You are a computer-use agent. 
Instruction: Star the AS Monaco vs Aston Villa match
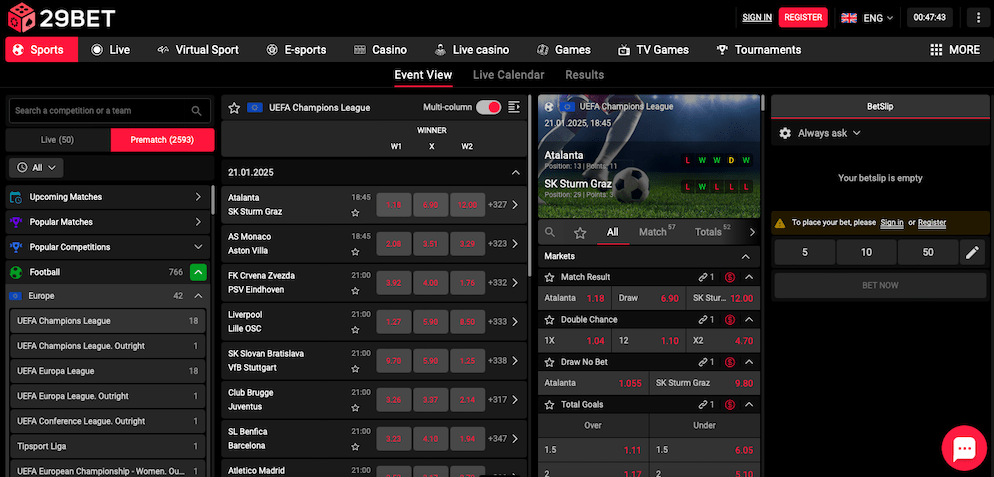tap(356, 252)
